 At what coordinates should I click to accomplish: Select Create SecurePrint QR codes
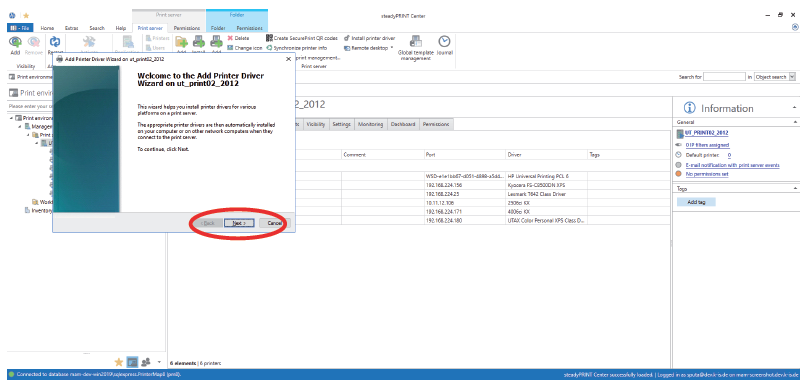(302, 38)
